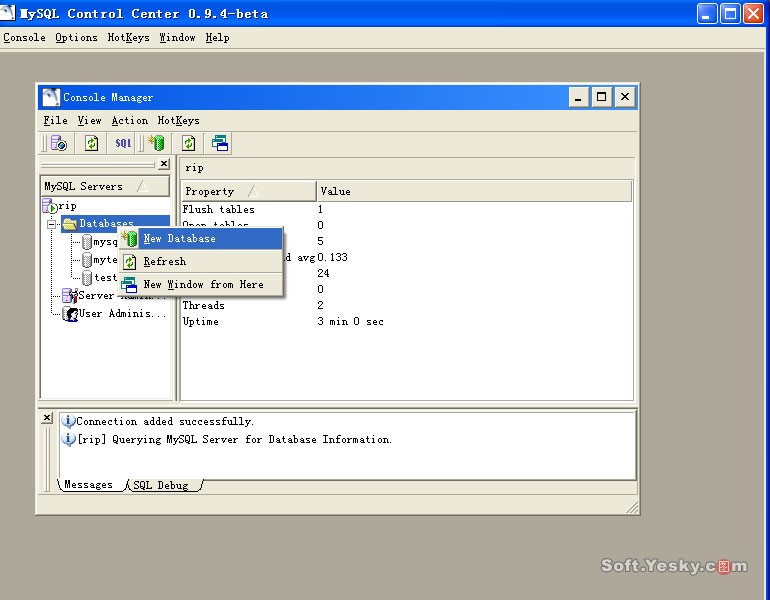Sort by MySQL Servers column header
The height and width of the screenshot is (600, 770).
point(105,187)
